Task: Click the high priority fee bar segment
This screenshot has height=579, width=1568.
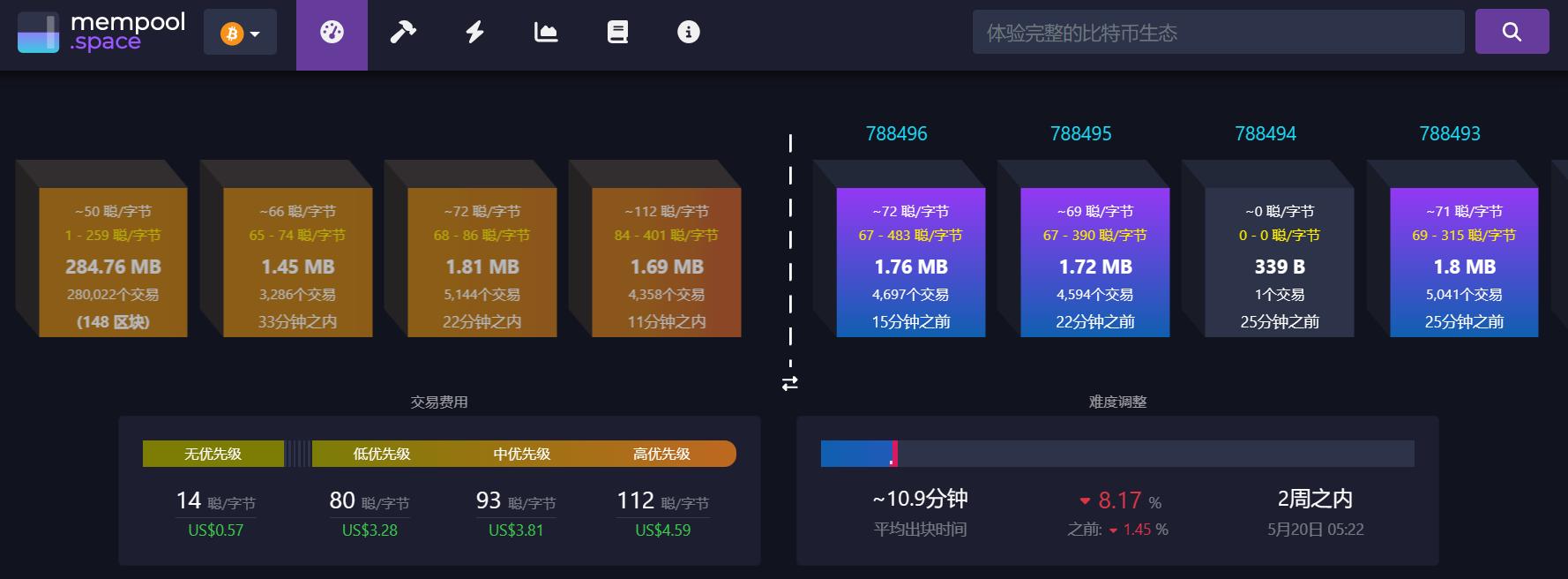Action: tap(661, 454)
